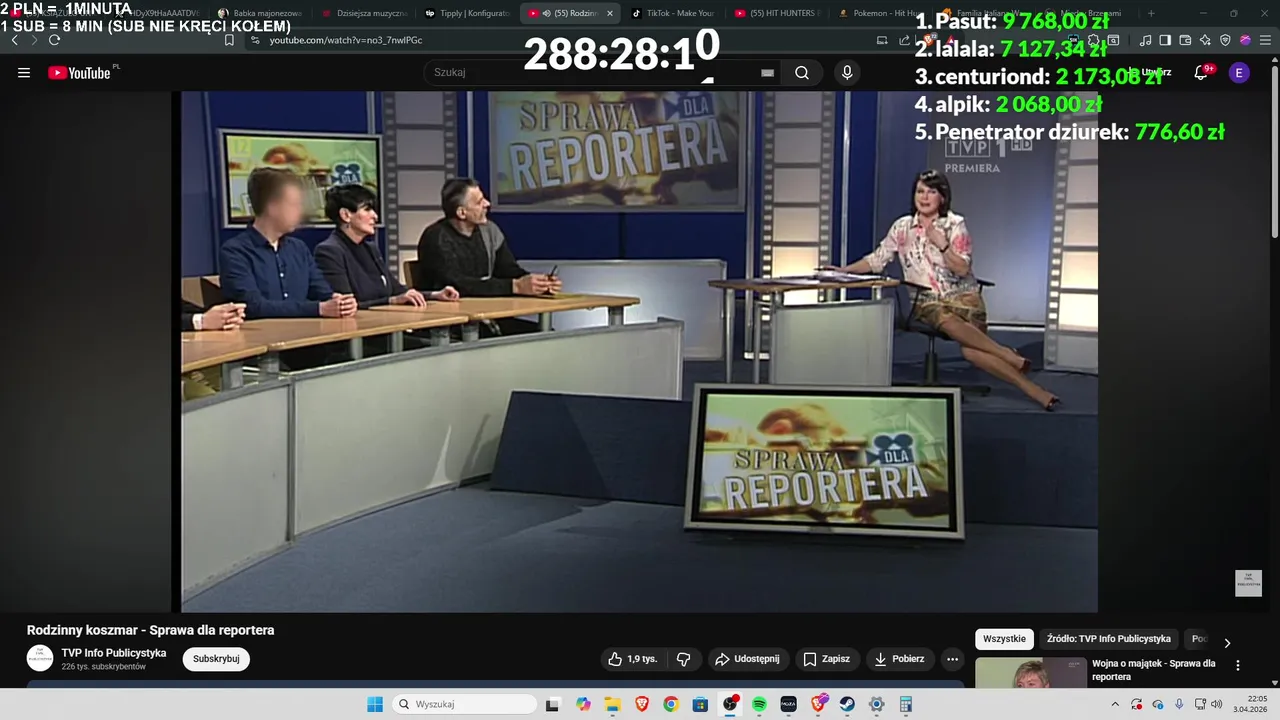This screenshot has height=720, width=1280.
Task: Switch to Dzisiejsza muzyczna browser tab
Action: click(x=365, y=13)
